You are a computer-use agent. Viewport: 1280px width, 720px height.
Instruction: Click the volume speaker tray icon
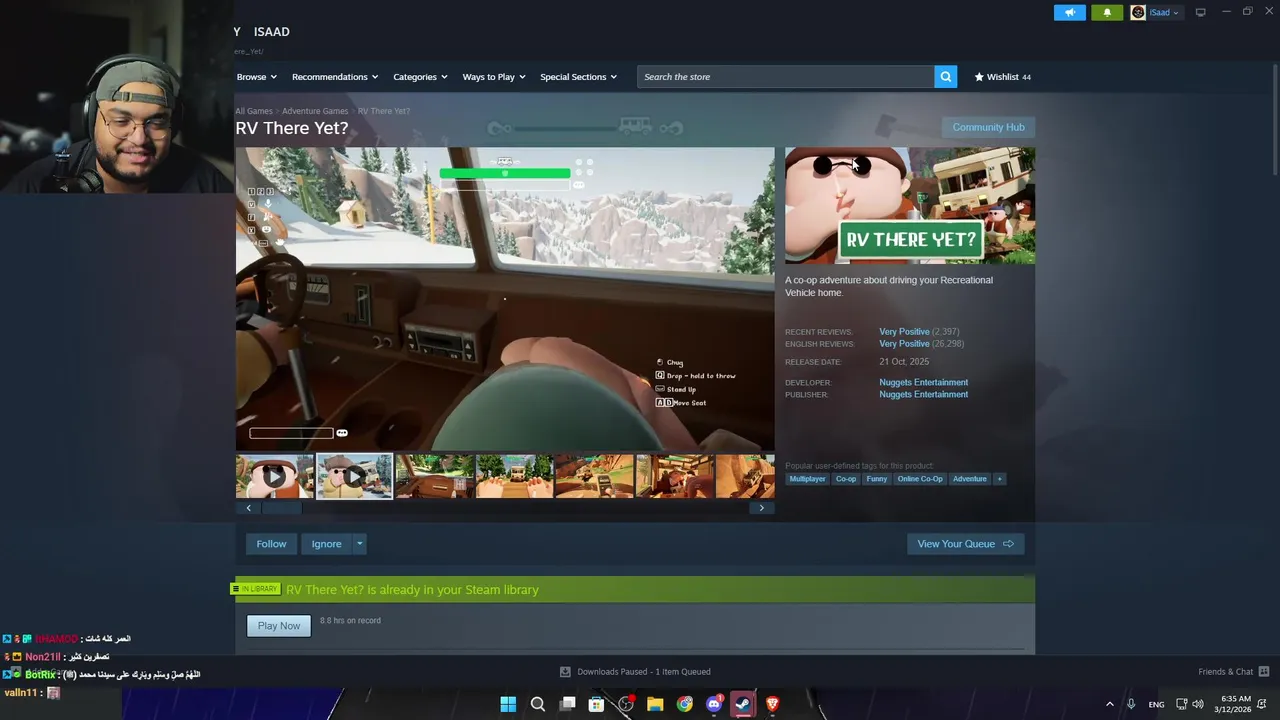coord(1198,704)
